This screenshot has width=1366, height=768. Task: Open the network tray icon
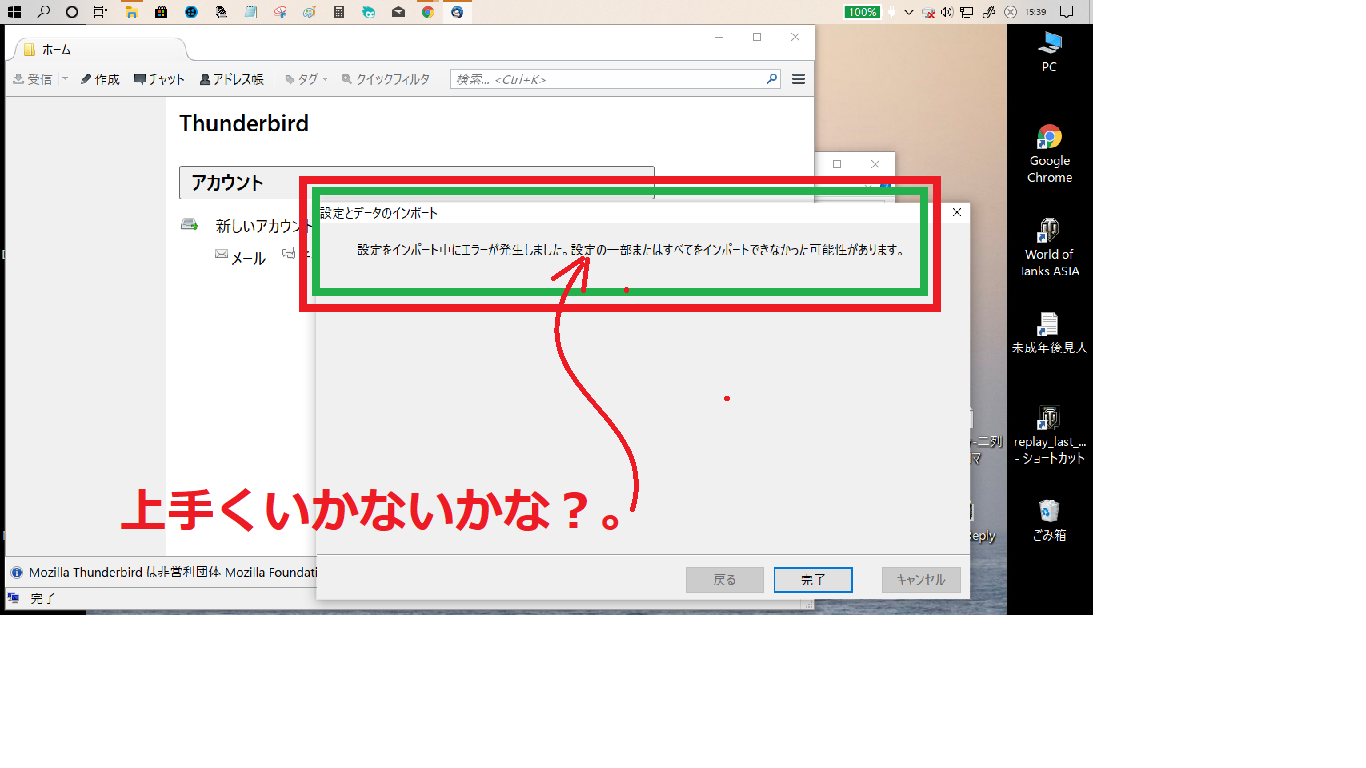(966, 12)
